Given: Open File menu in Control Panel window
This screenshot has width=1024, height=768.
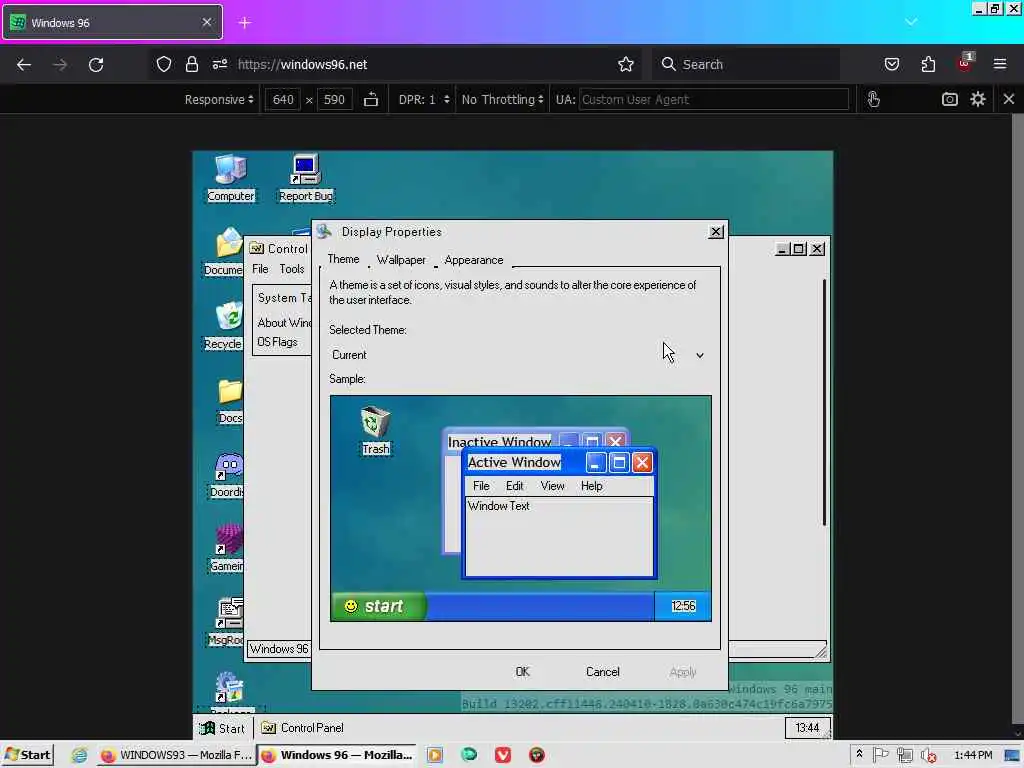Looking at the screenshot, I should coord(260,269).
